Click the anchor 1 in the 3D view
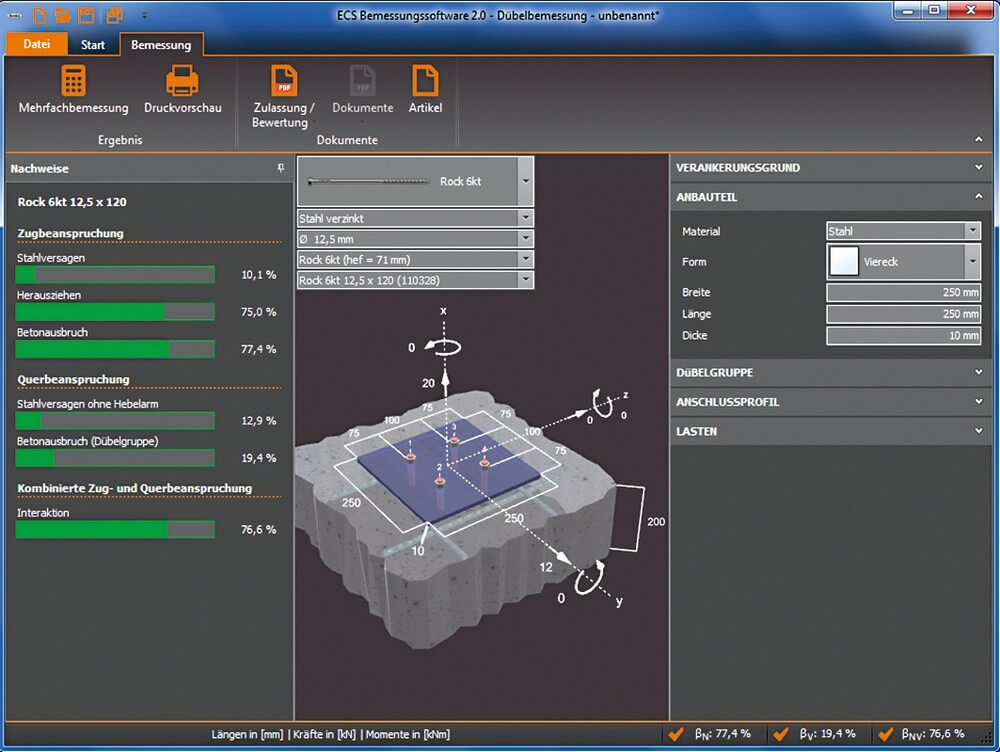The image size is (1000, 752). [x=411, y=456]
